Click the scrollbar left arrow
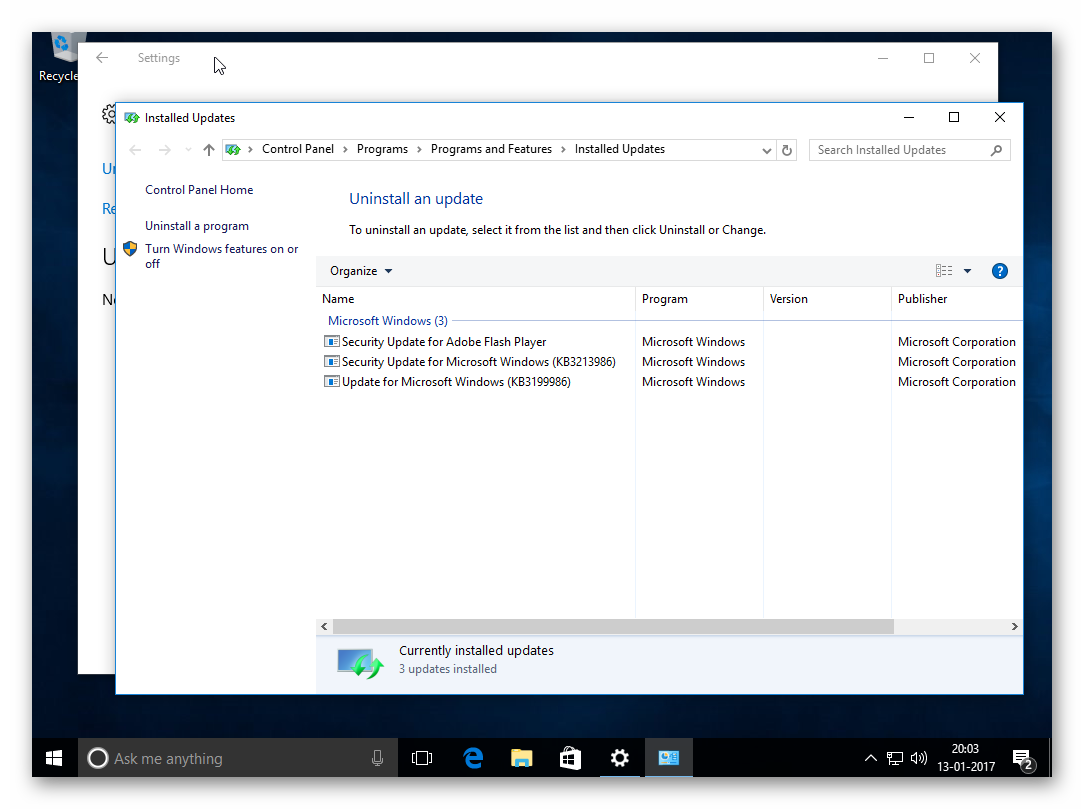The width and height of the screenshot is (1084, 809). pyautogui.click(x=324, y=626)
